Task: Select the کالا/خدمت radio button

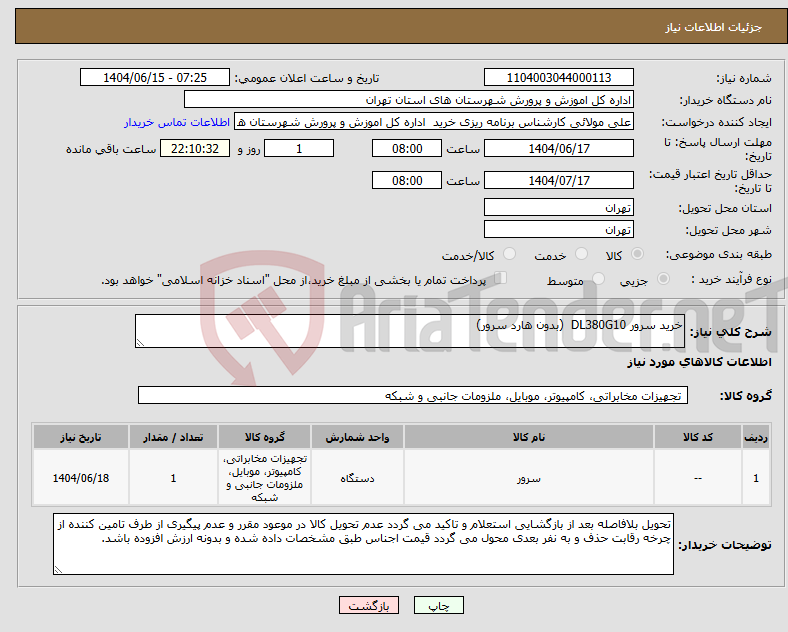Action: coord(510,254)
